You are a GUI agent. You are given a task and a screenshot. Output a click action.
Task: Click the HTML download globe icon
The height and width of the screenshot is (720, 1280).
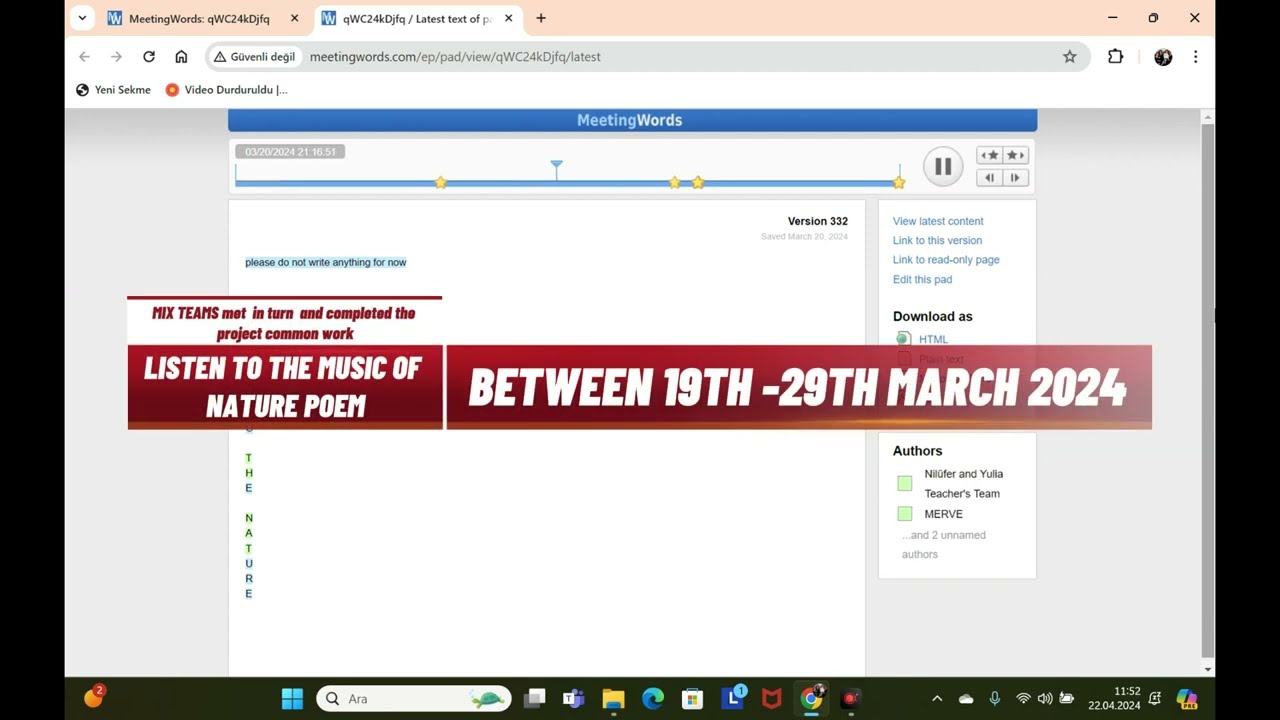pyautogui.click(x=904, y=339)
